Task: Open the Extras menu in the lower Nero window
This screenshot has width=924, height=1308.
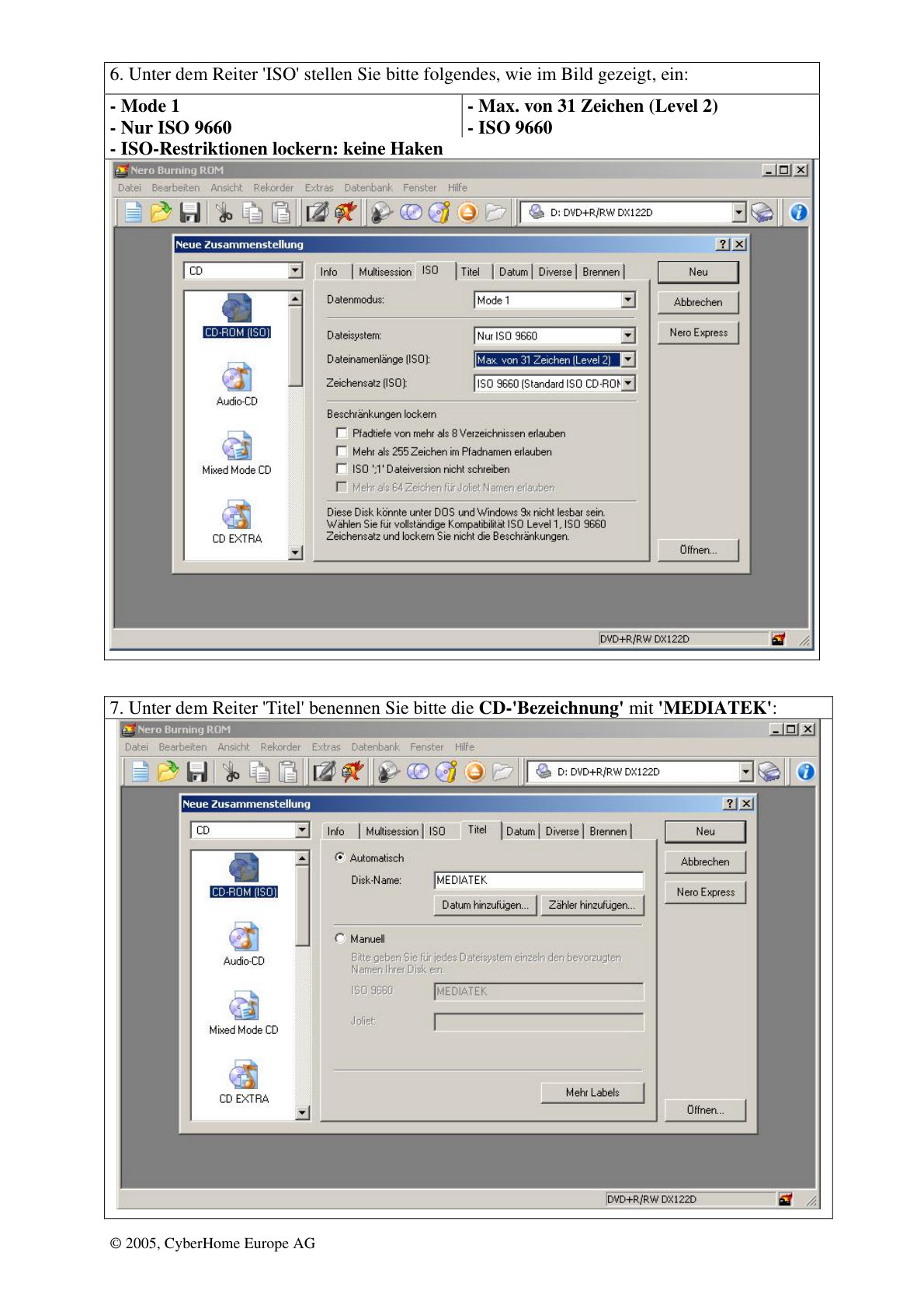Action: [326, 747]
